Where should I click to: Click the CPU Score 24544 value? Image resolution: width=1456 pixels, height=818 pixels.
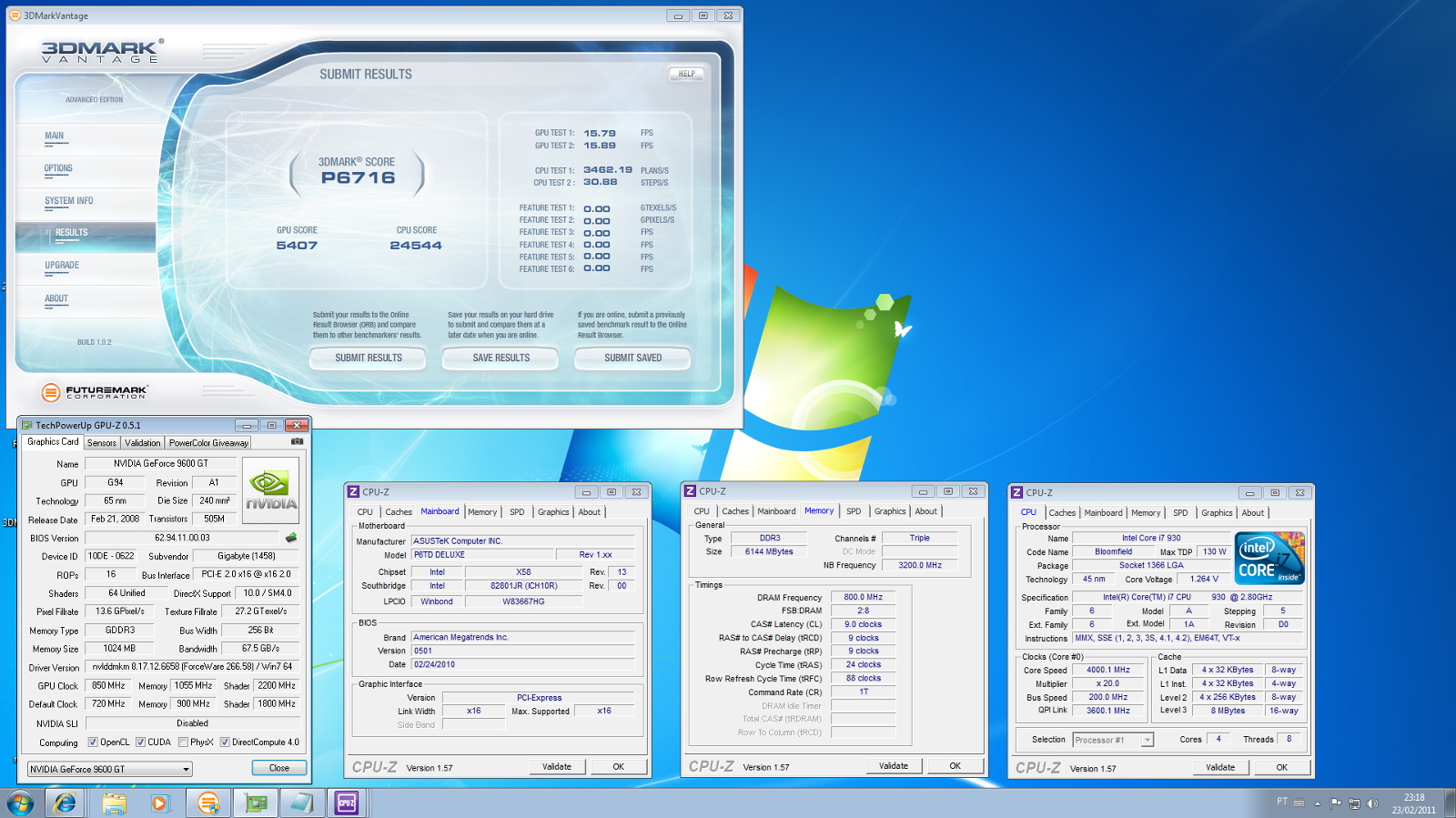coord(416,246)
